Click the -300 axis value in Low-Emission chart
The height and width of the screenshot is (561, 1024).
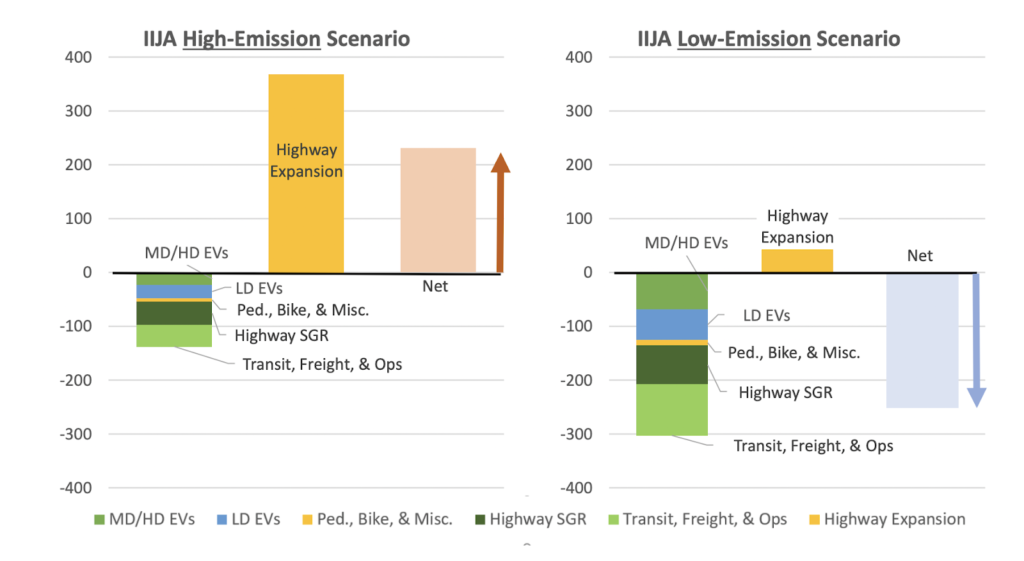(x=577, y=434)
